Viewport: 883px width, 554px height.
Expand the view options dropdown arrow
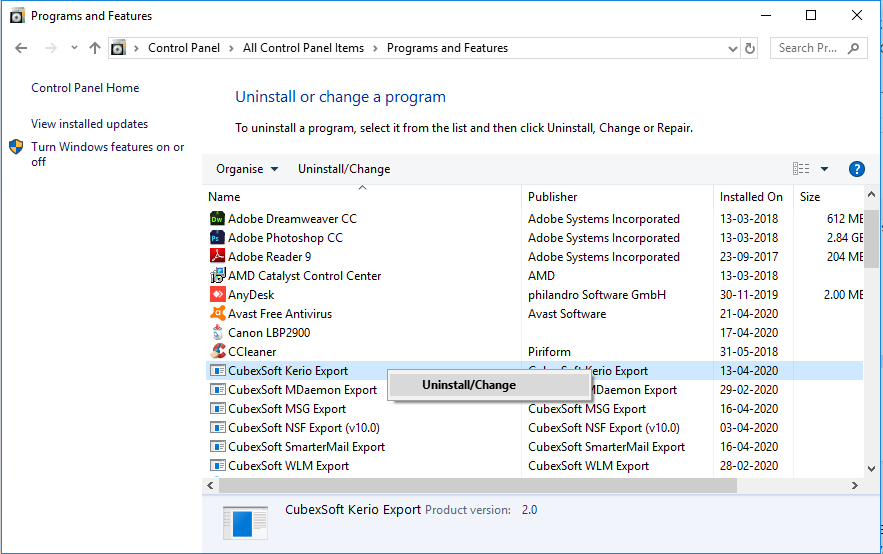(824, 169)
